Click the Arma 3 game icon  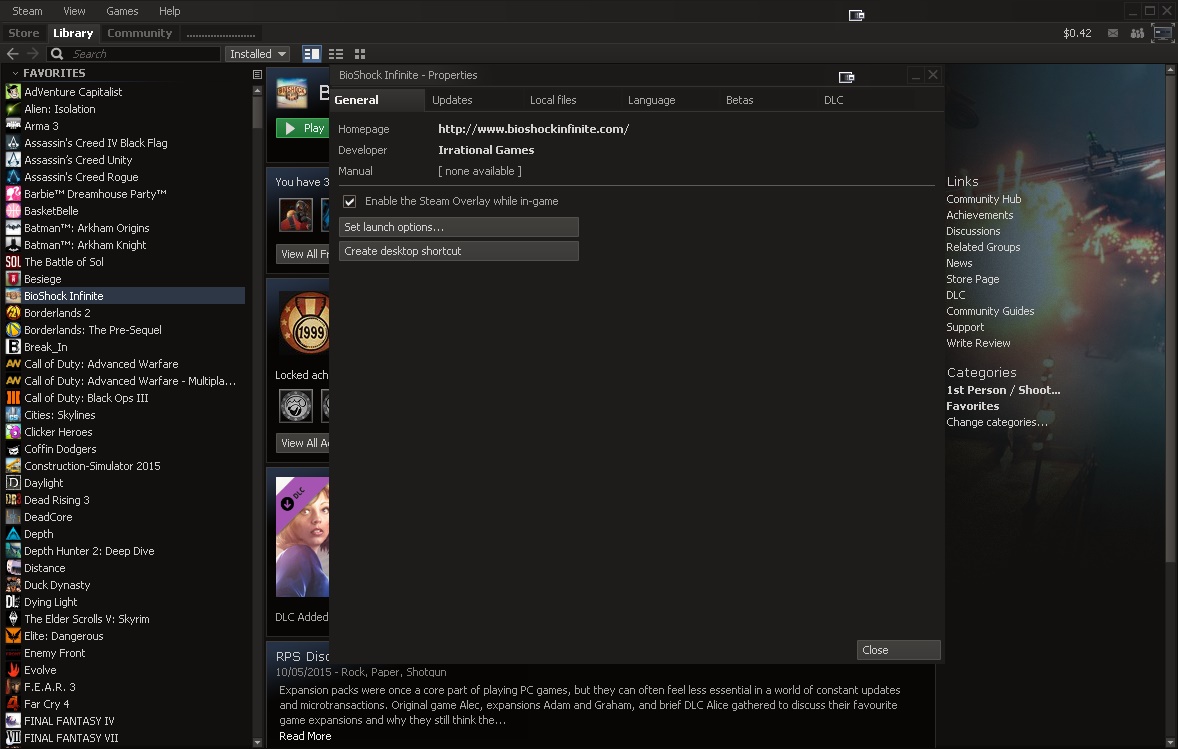pyautogui.click(x=13, y=125)
